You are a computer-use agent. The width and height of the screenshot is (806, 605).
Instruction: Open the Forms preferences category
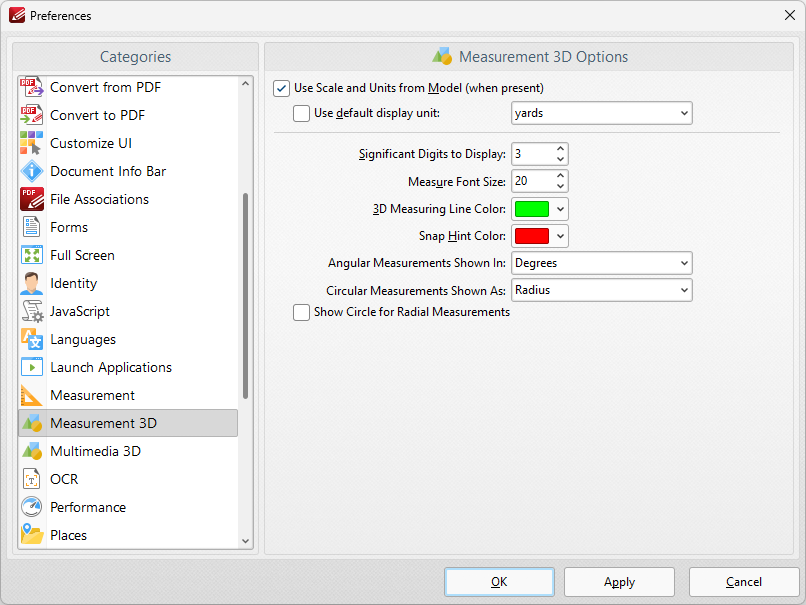click(128, 227)
